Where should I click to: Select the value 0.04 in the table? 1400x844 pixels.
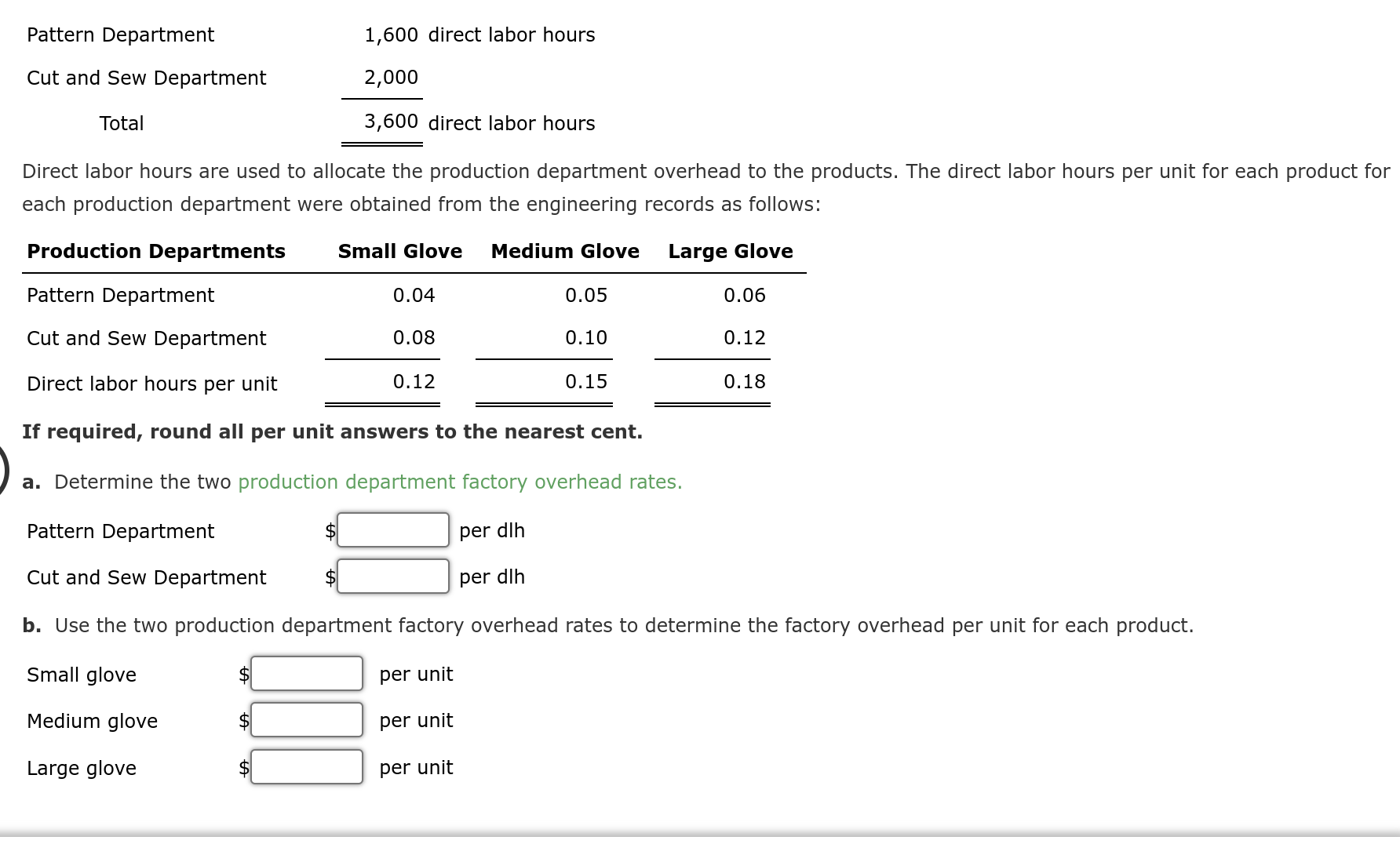point(414,295)
